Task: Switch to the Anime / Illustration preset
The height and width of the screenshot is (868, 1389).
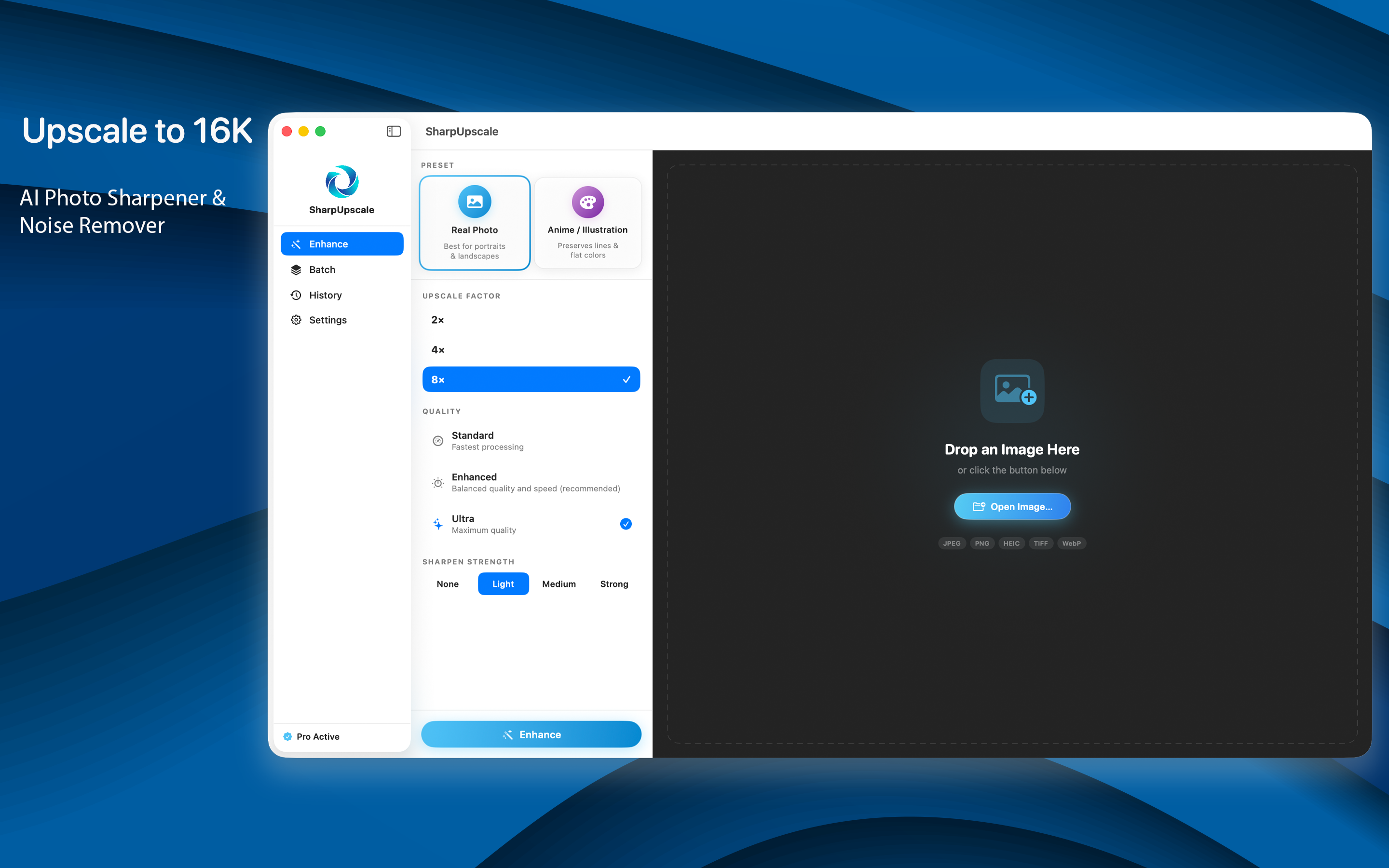Action: tap(587, 223)
